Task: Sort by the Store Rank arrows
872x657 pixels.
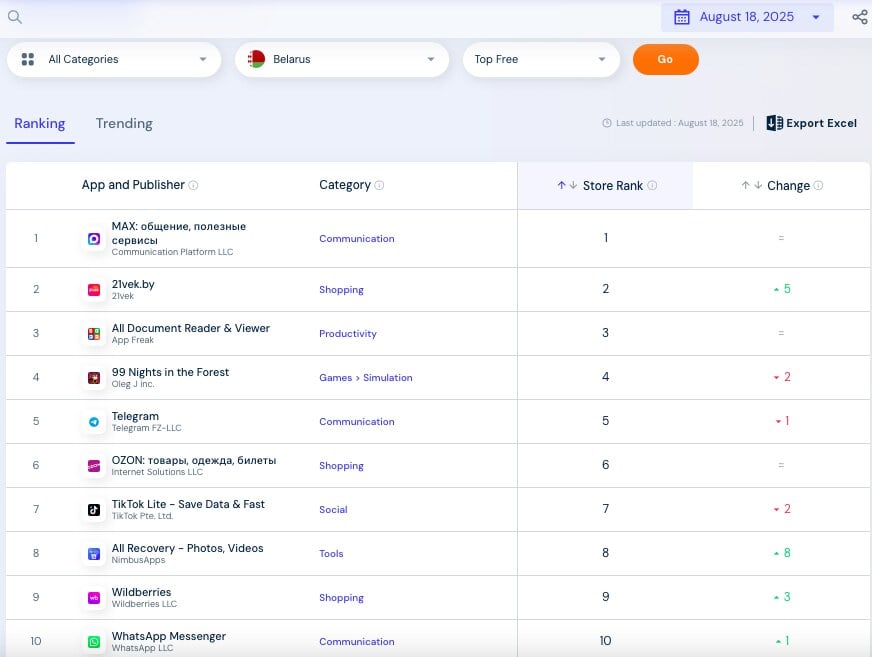Action: 567,185
